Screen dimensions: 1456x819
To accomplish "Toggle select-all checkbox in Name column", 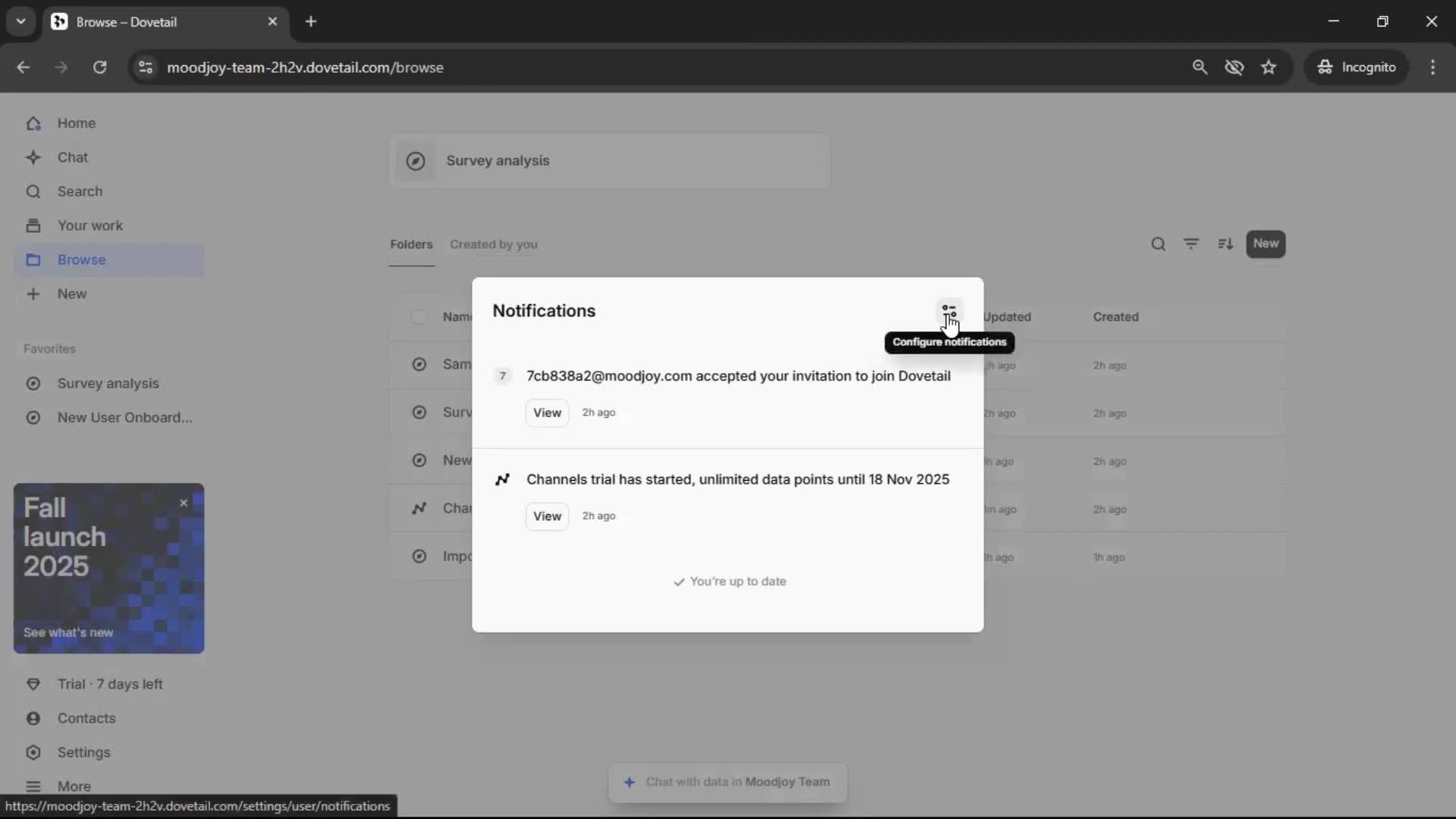I will pyautogui.click(x=418, y=317).
